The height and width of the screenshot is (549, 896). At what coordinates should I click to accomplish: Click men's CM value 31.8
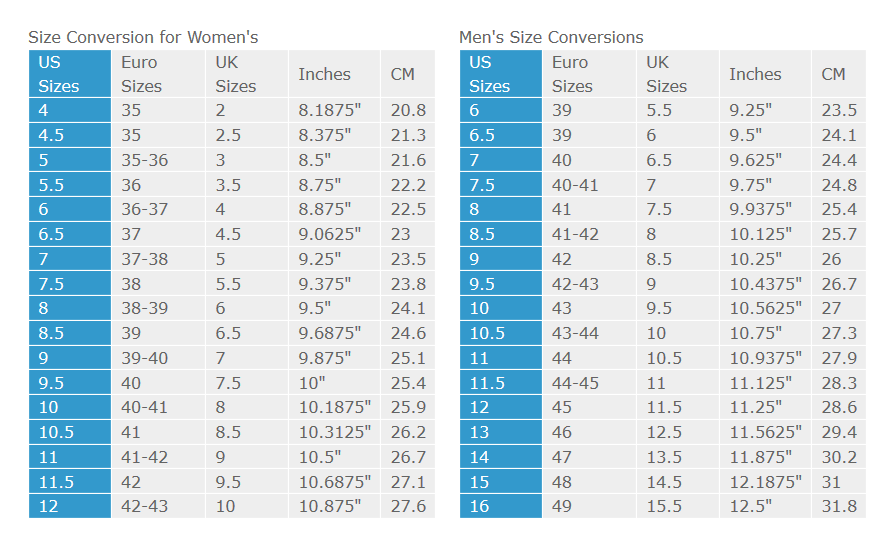pos(838,506)
